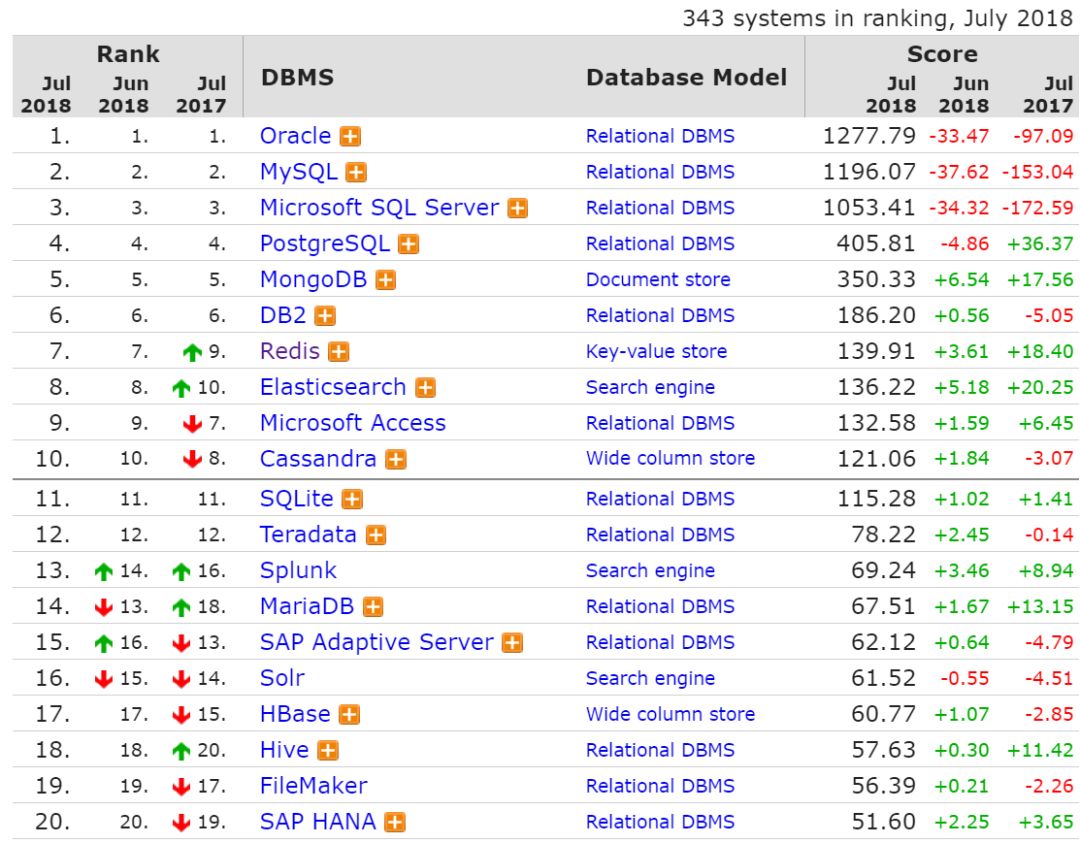1080x843 pixels.
Task: Click the plus icon next to SAP HANA
Action: [395, 822]
